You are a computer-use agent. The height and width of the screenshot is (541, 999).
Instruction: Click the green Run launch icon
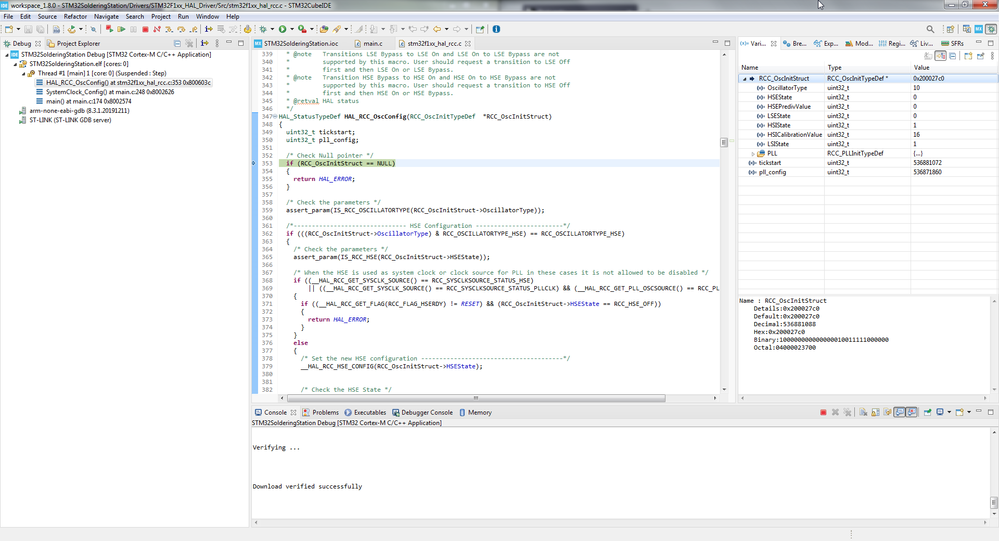(282, 29)
